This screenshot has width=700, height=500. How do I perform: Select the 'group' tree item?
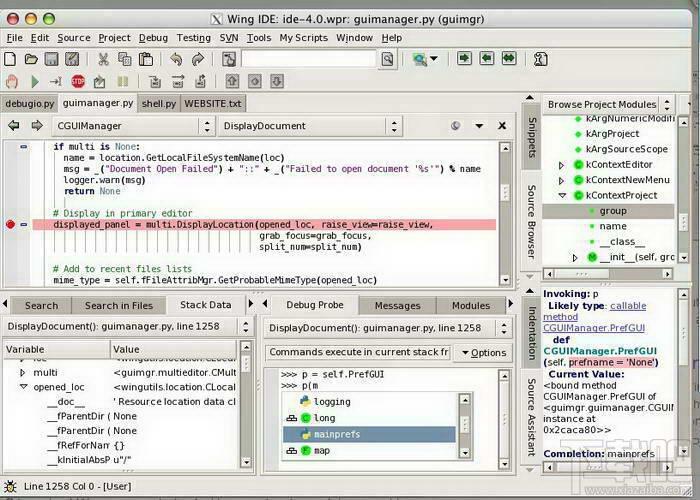click(608, 211)
